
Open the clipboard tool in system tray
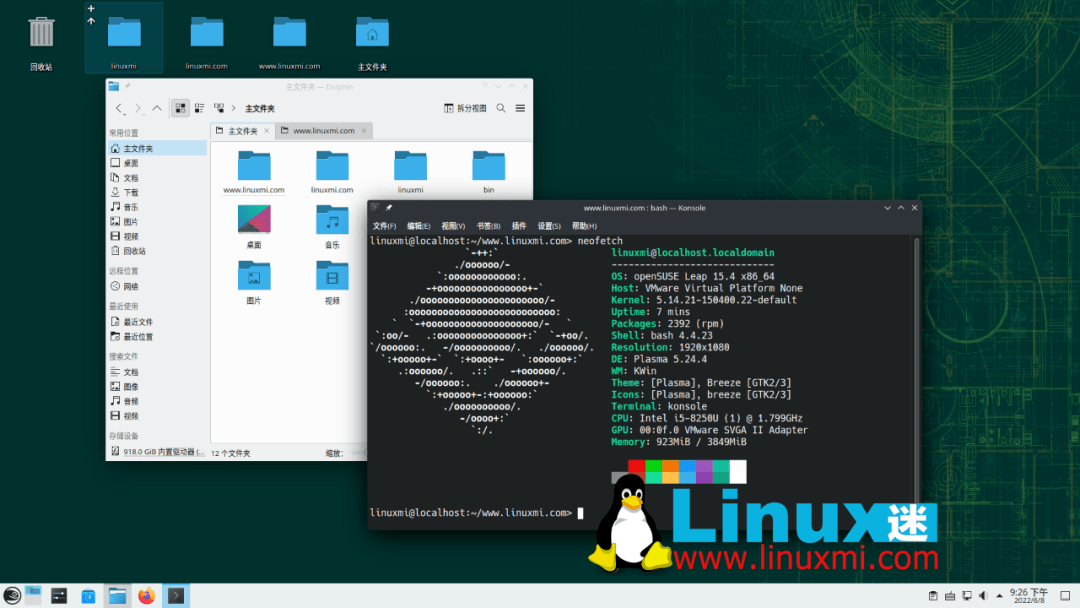pyautogui.click(x=934, y=594)
